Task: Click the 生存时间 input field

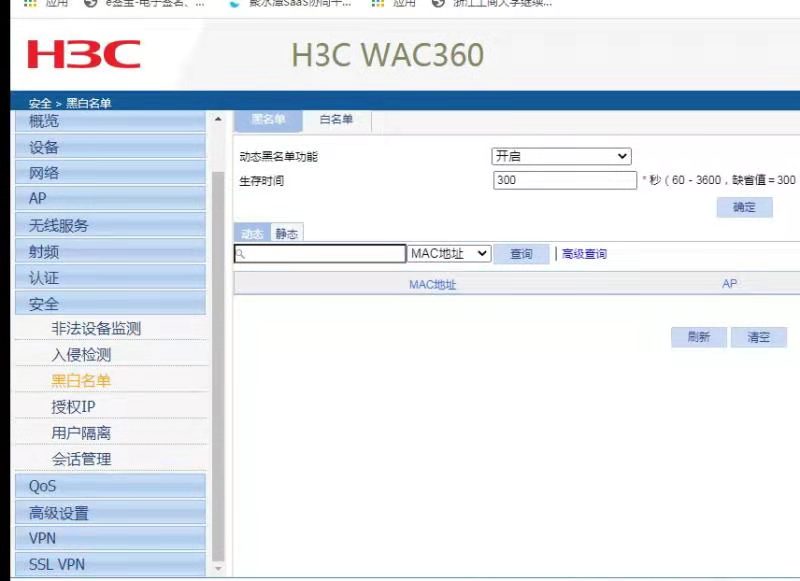Action: [565, 180]
